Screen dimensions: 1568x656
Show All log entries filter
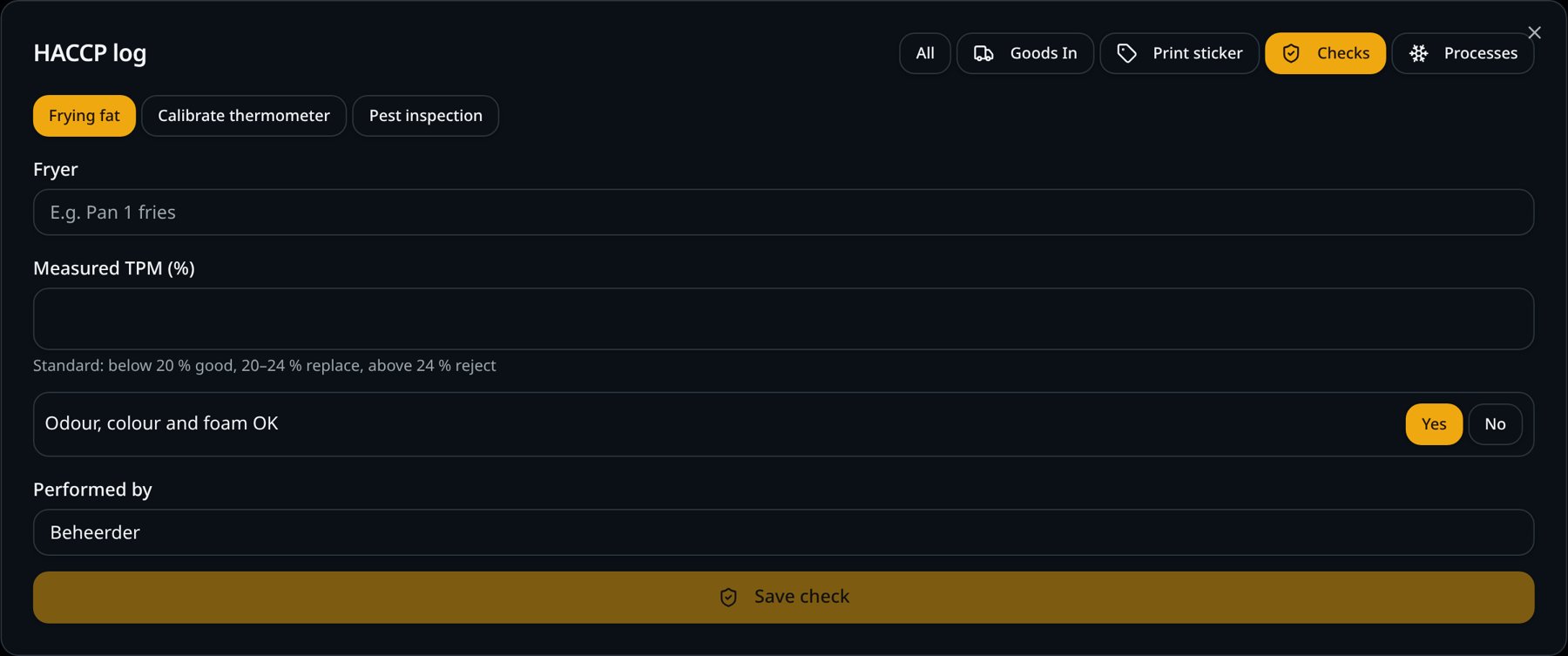point(925,53)
